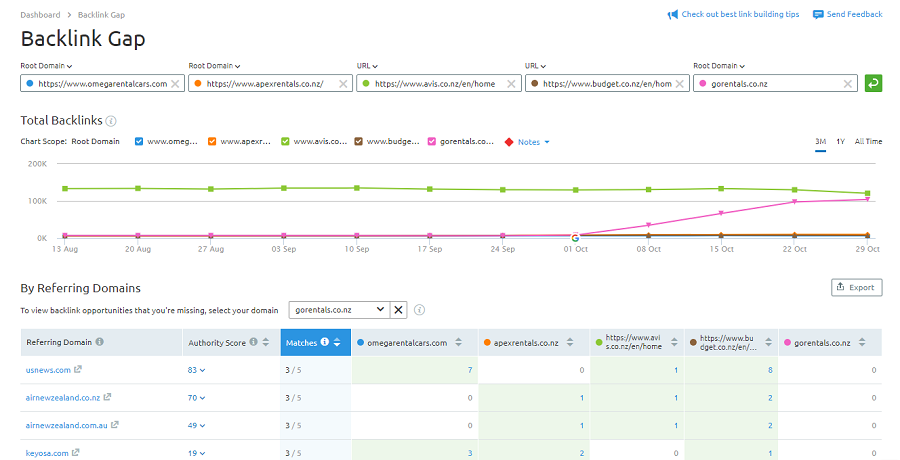
Task: Open keyosa.com external link icon
Action: pyautogui.click(x=75, y=453)
